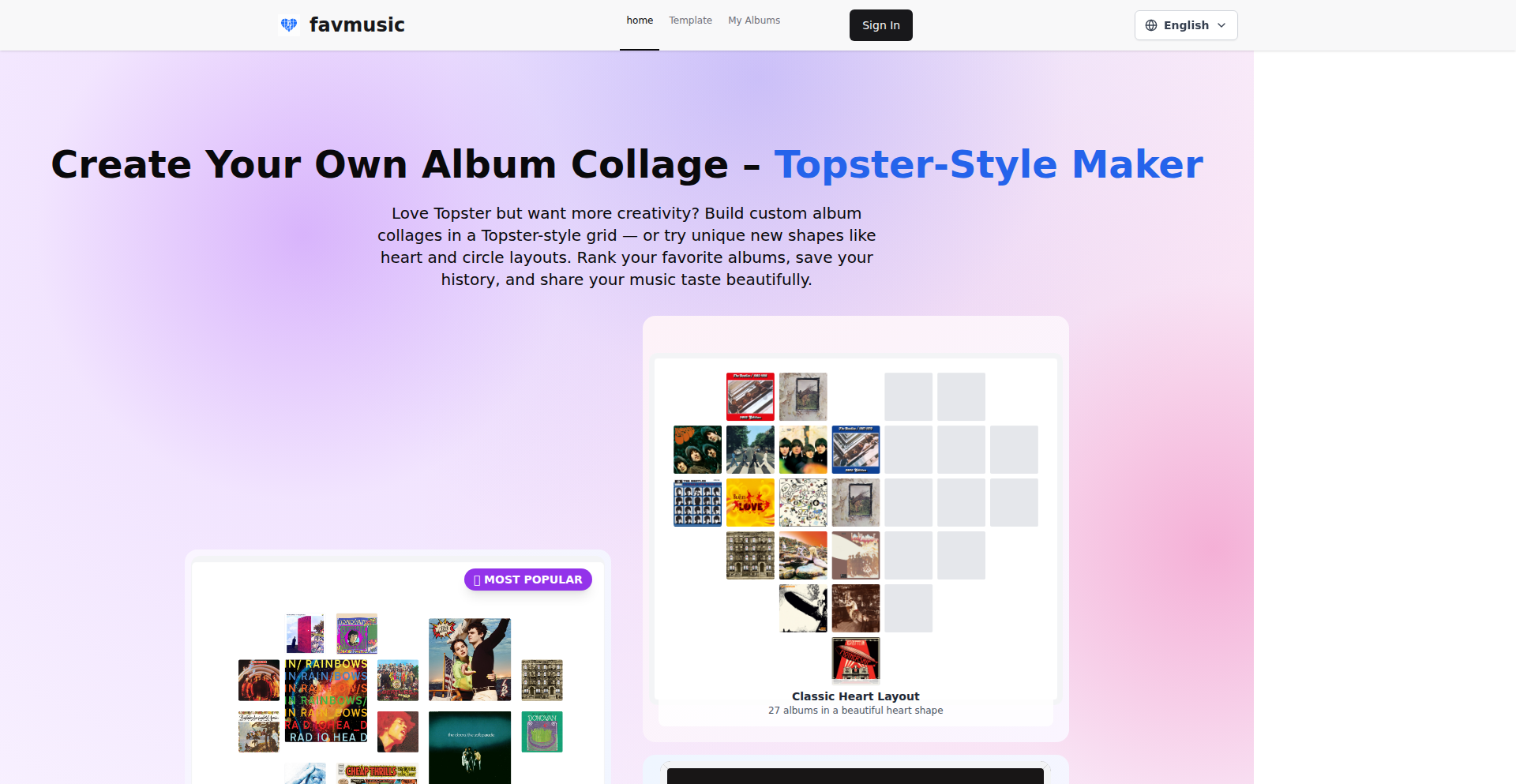
Task: Select the In Rainbows album cover
Action: click(326, 701)
